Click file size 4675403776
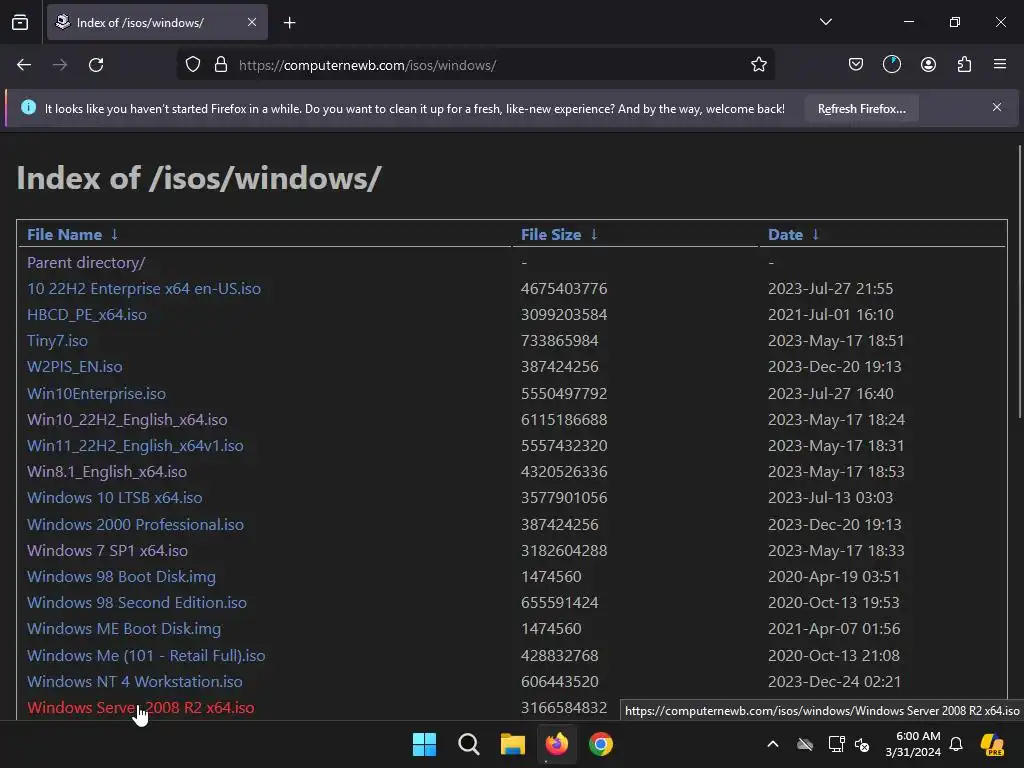This screenshot has width=1024, height=768. [x=564, y=289]
